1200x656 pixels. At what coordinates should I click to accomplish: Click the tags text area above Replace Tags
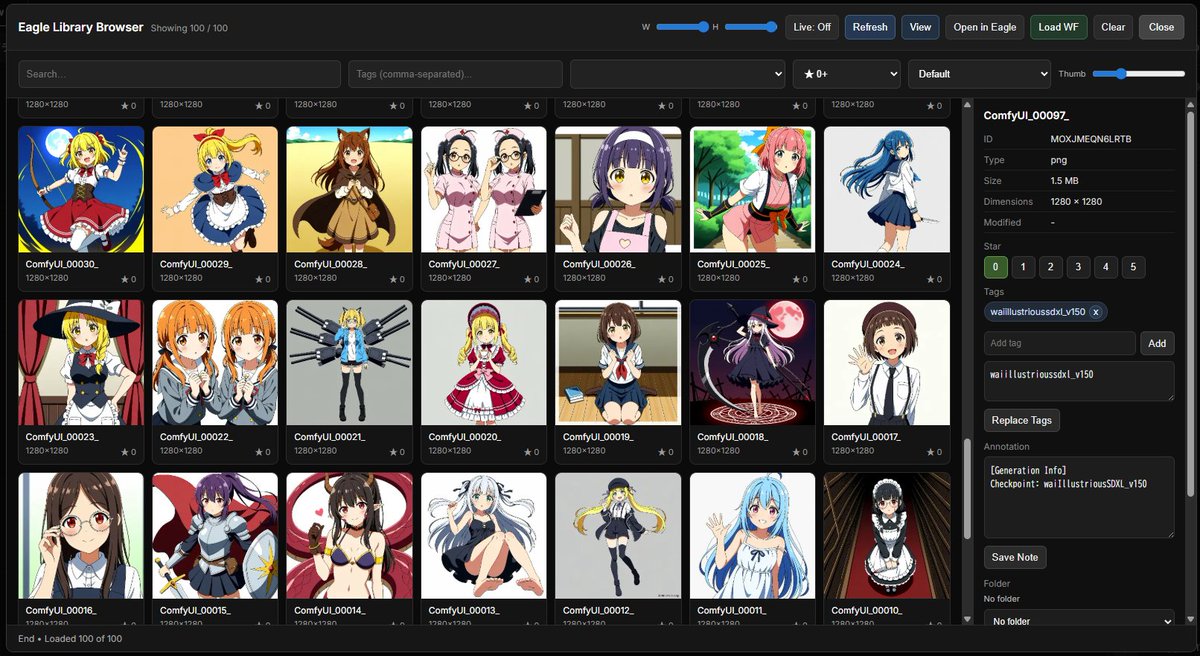pyautogui.click(x=1079, y=381)
